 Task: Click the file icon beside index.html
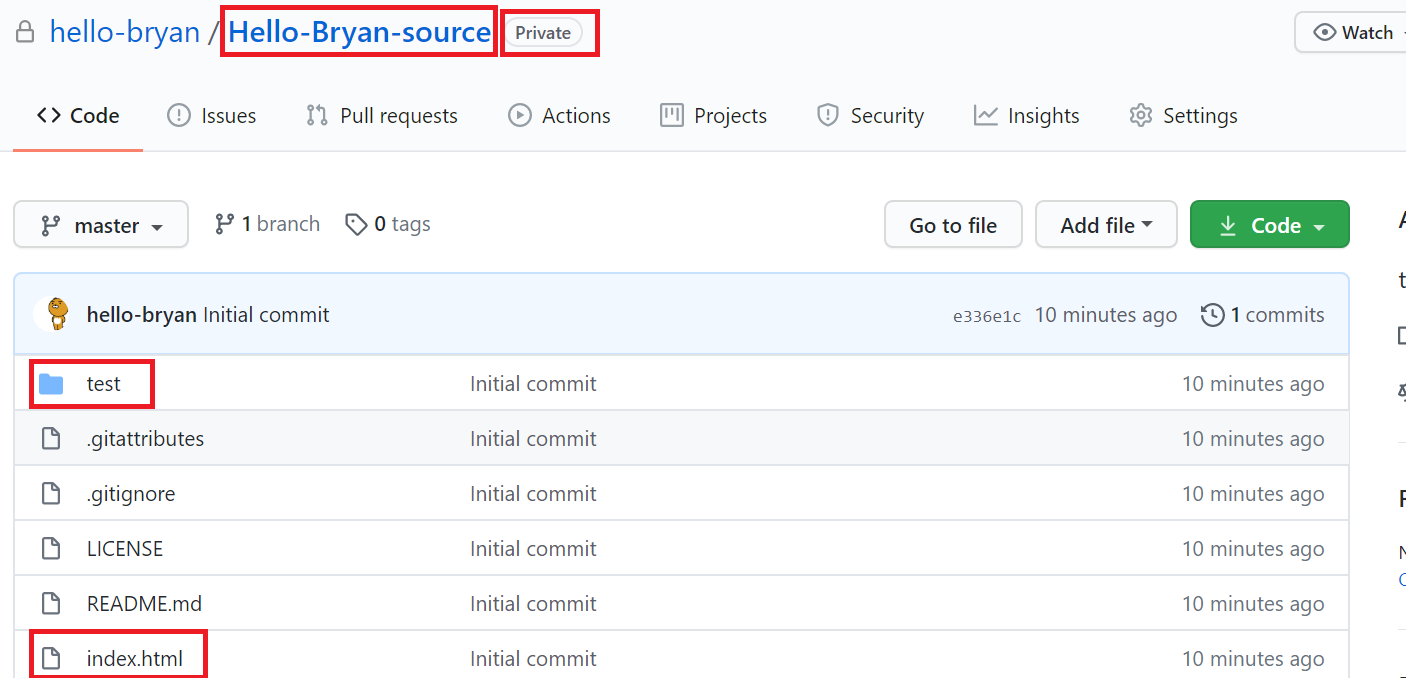(51, 659)
